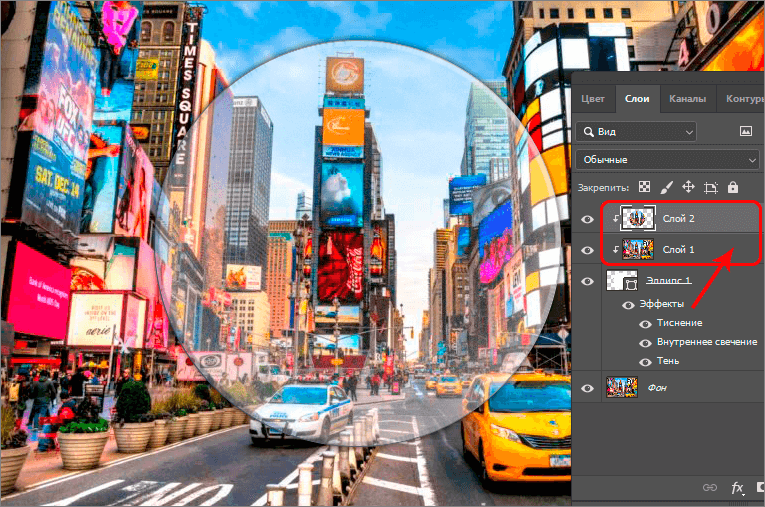Toggle lock position move icon

tap(688, 187)
